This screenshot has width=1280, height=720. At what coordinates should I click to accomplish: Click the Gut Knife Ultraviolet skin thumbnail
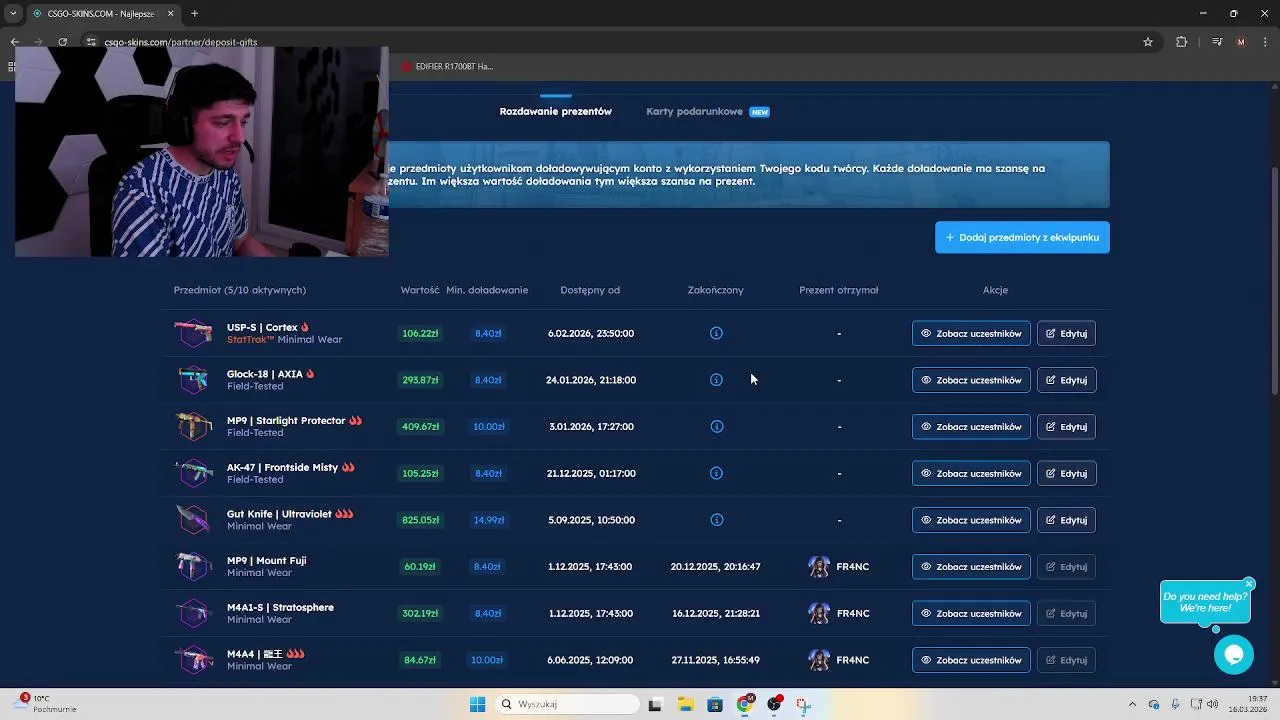pyautogui.click(x=193, y=520)
